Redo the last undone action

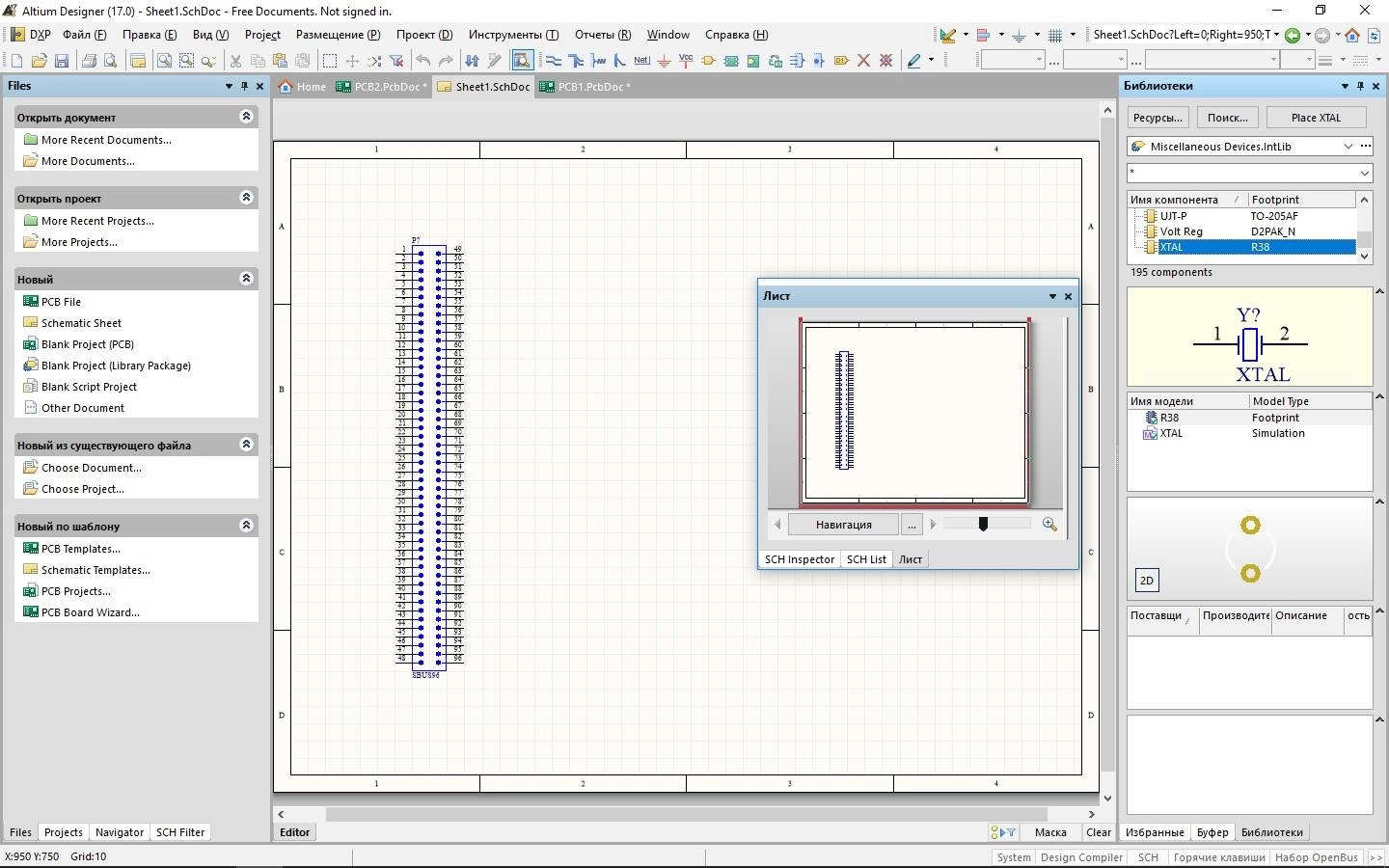(446, 61)
